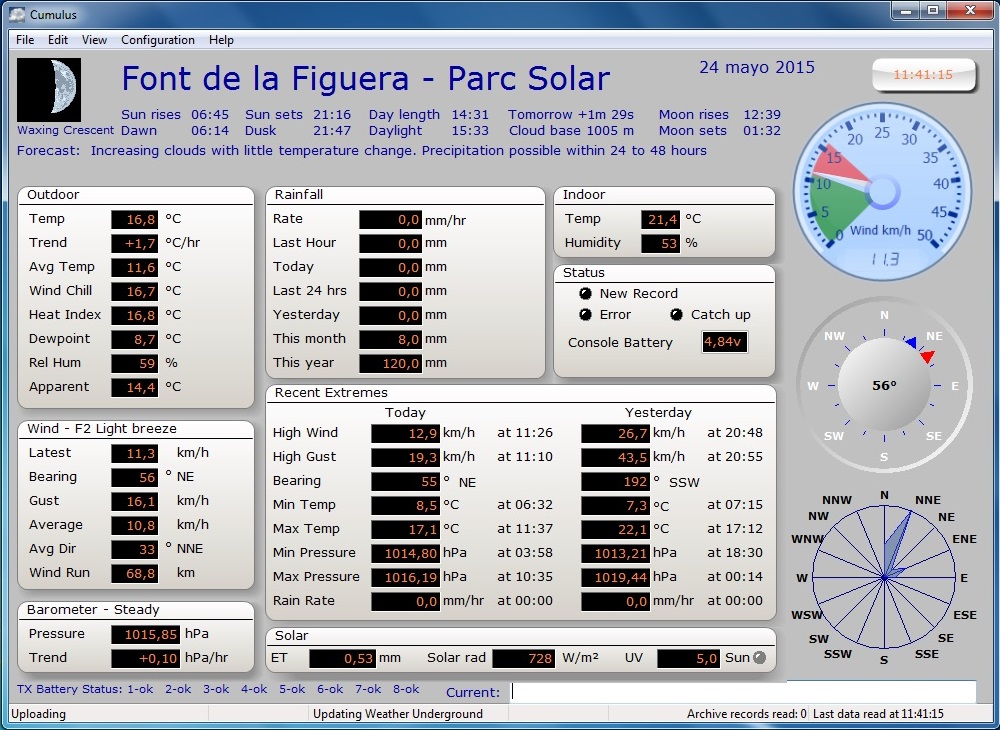Viewport: 1000px width, 730px height.
Task: Click the 24 mayo 2015 date
Action: [x=757, y=68]
